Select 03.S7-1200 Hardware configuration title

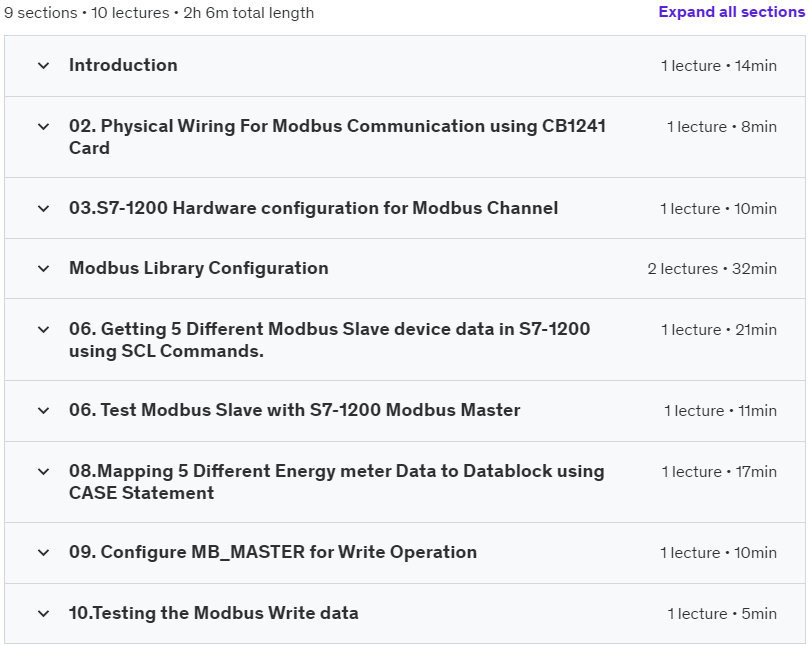313,208
